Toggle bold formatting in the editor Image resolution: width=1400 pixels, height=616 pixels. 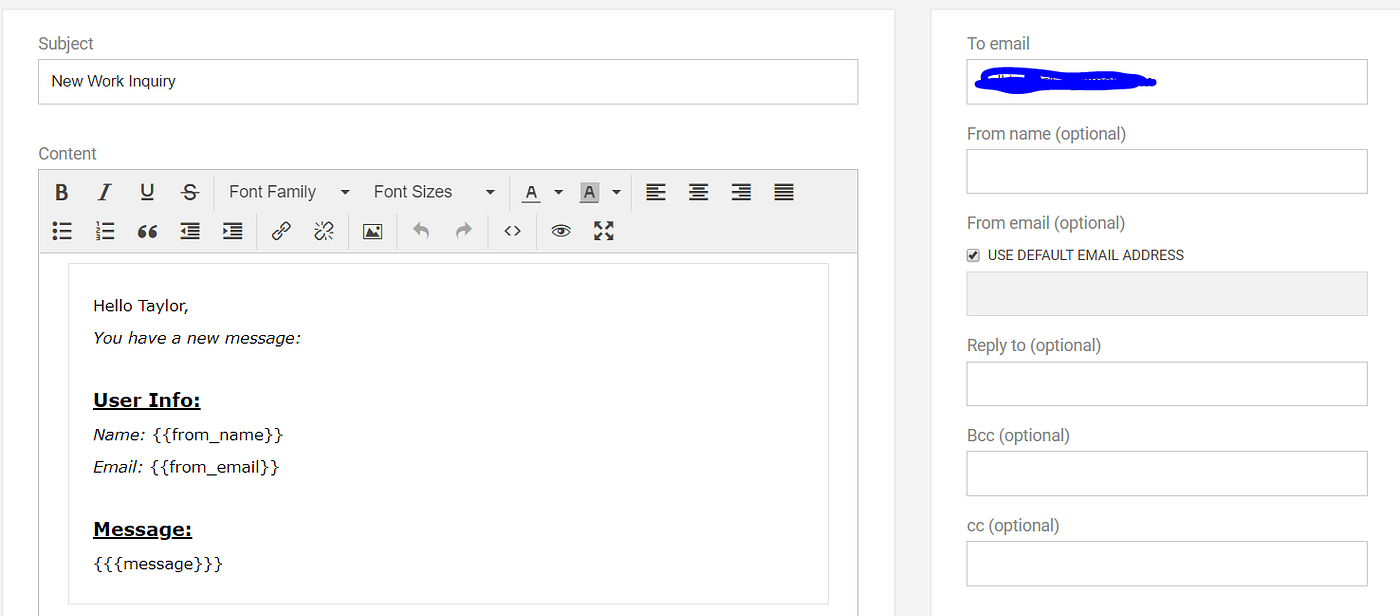click(61, 191)
